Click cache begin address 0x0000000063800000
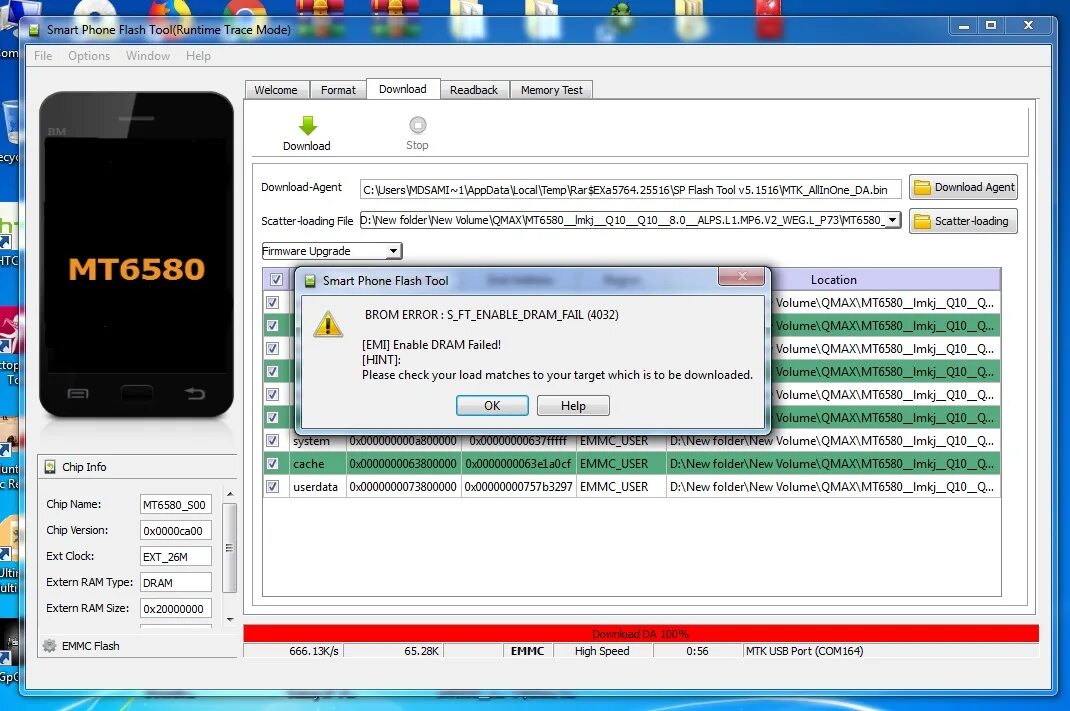This screenshot has height=711, width=1070. click(403, 464)
